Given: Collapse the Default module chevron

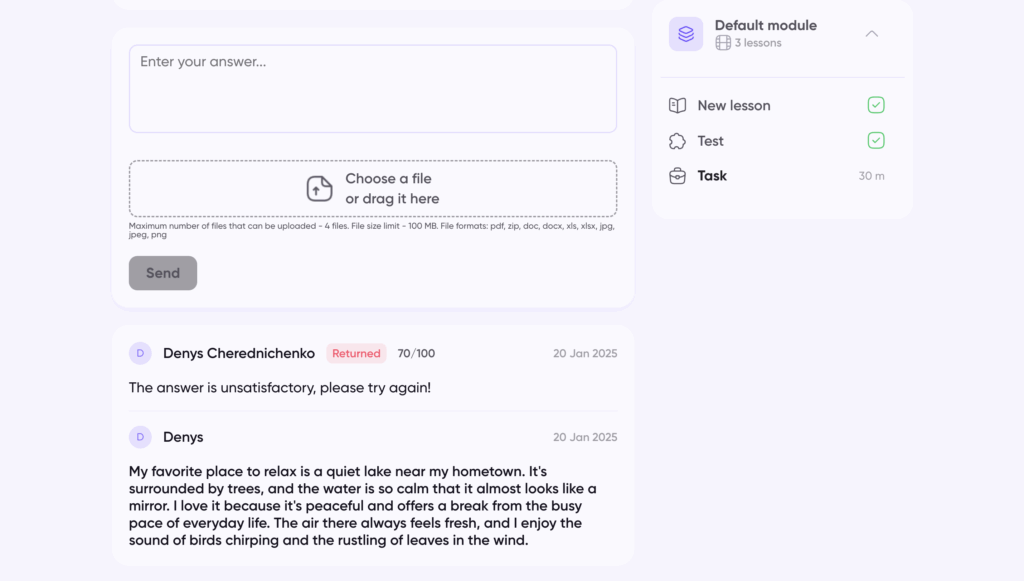Looking at the screenshot, I should [x=872, y=34].
